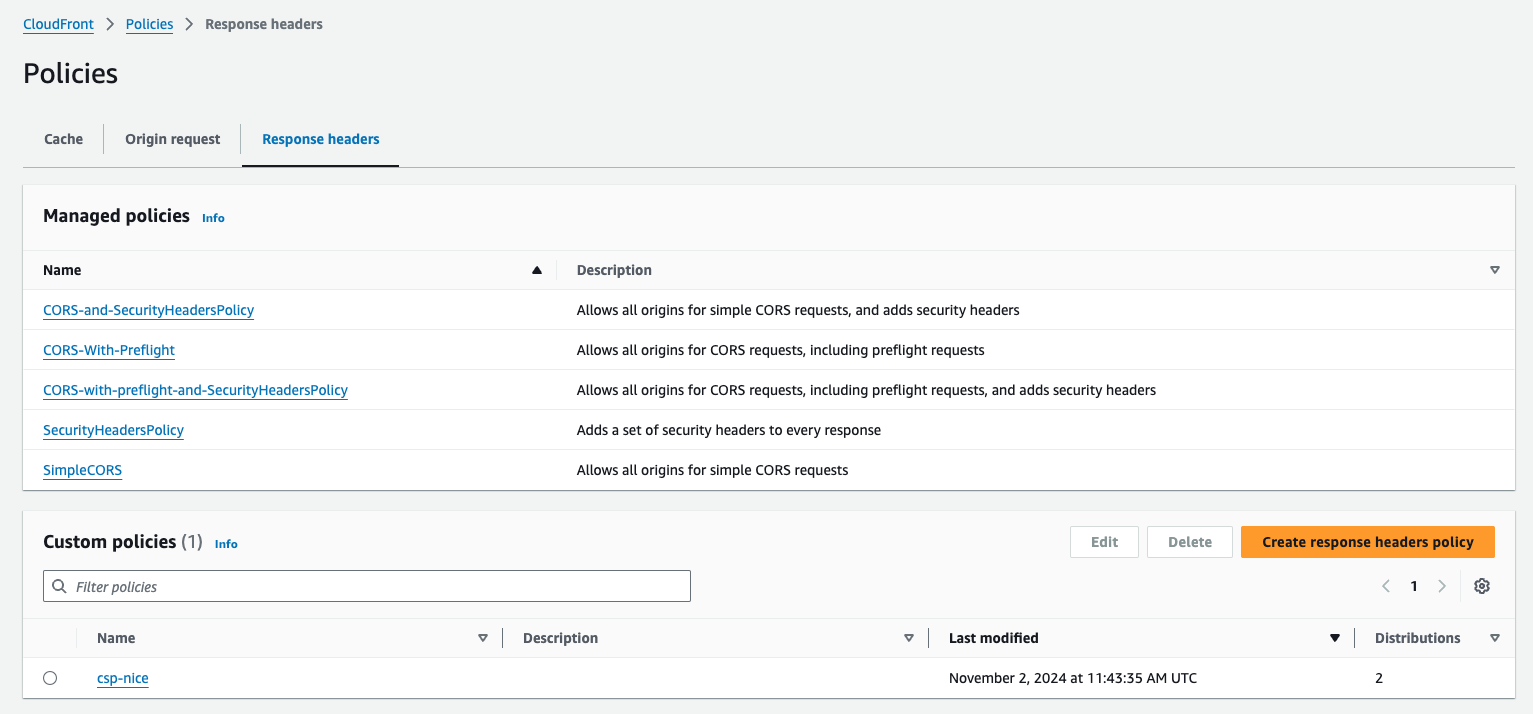This screenshot has height=714, width=1533.
Task: Sort custom policies by Name arrow
Action: (x=483, y=638)
